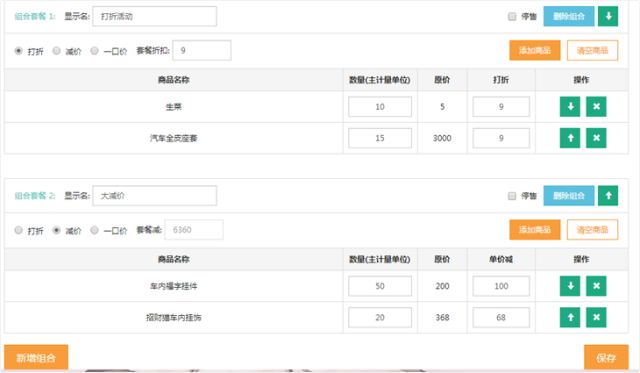Edit quantity field for 汽车全皮座套
This screenshot has width=640, height=373.
click(x=380, y=138)
